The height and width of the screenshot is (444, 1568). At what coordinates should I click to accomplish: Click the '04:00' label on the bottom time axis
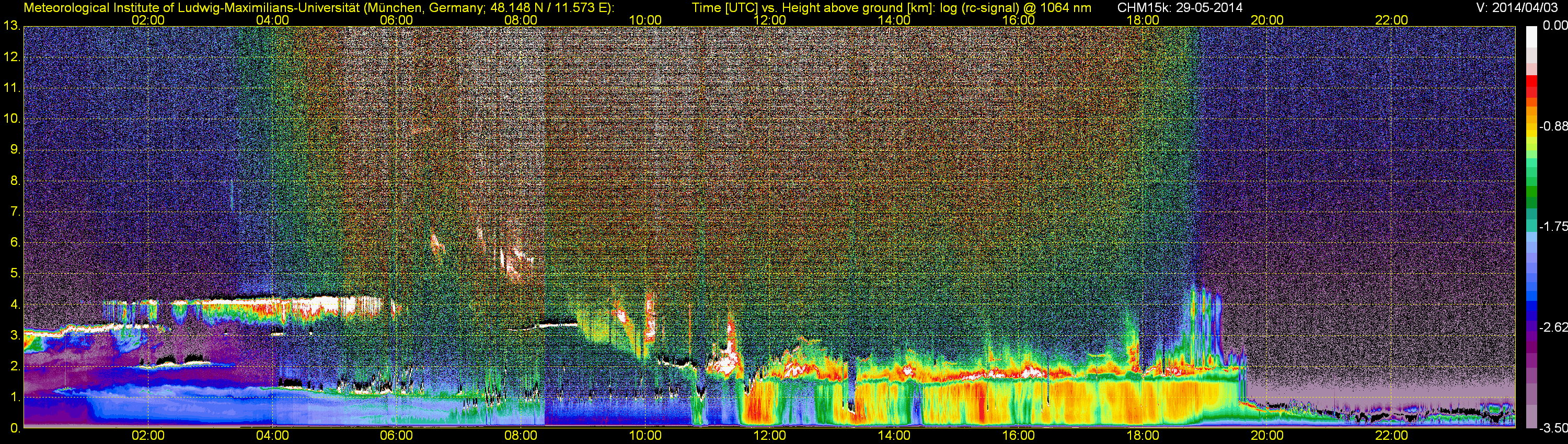(x=272, y=436)
